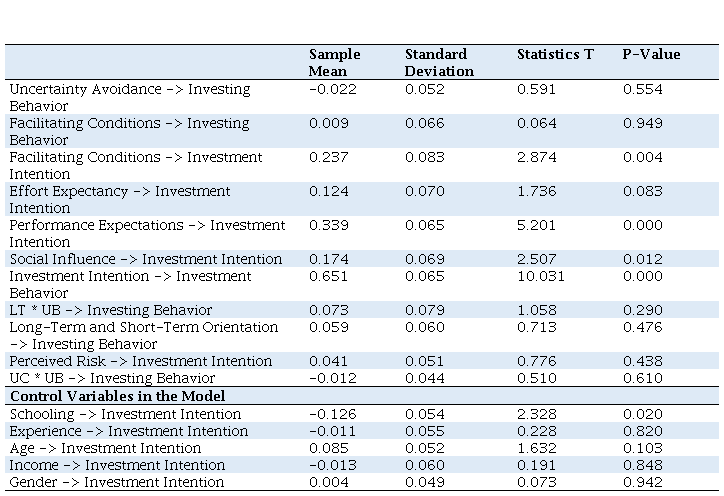Select the Effort Expectancy row label
The width and height of the screenshot is (724, 496).
119,199
